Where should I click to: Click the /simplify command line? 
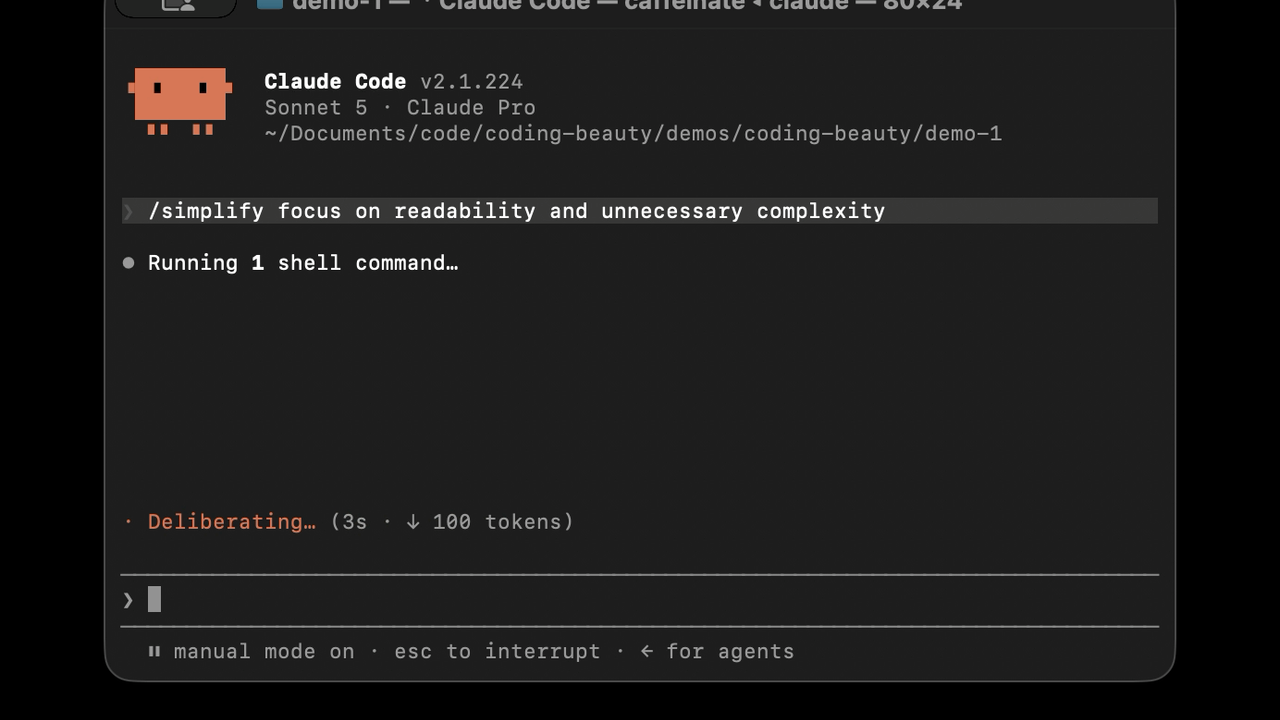pyautogui.click(x=640, y=211)
